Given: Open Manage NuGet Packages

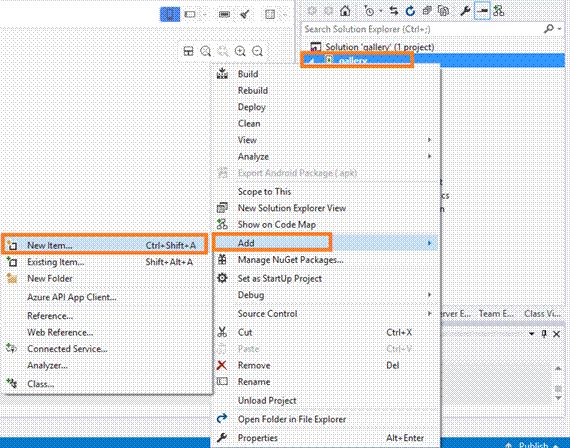Looking at the screenshot, I should point(325,260).
